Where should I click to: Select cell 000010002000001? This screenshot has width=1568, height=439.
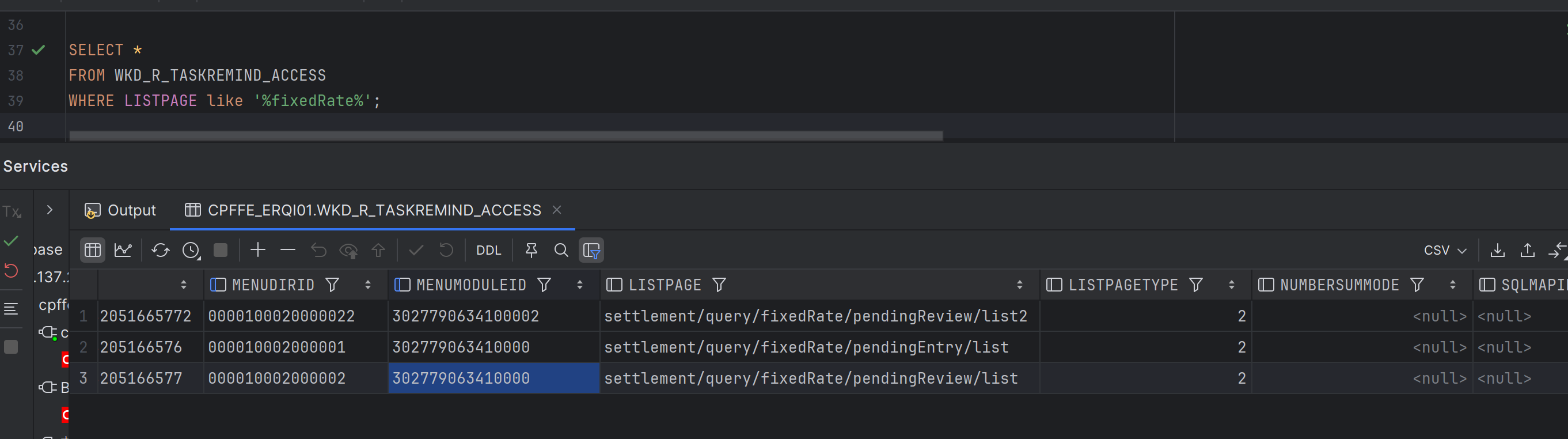[x=296, y=347]
